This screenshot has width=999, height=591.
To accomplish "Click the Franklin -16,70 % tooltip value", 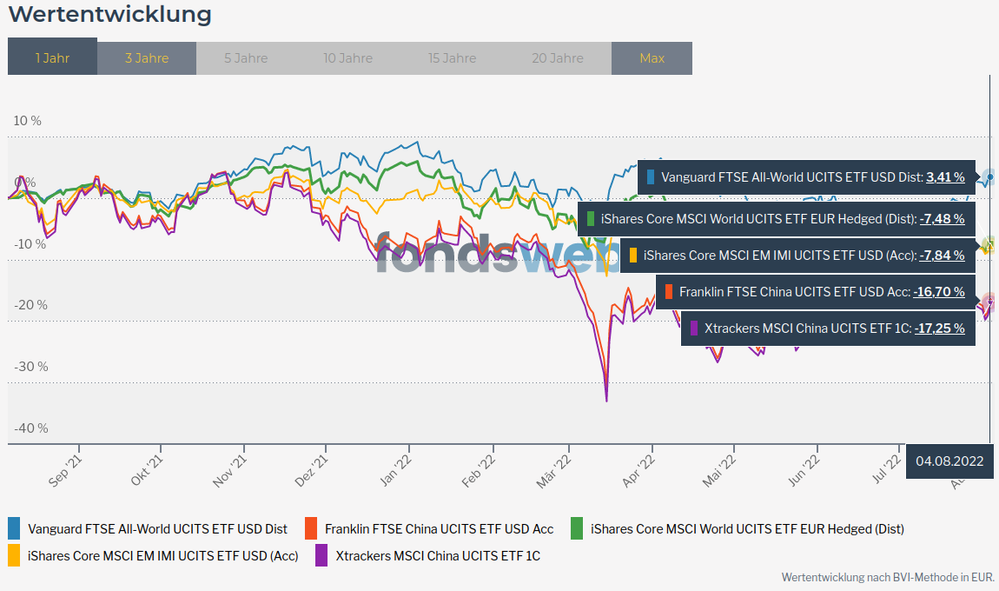I will coord(939,292).
